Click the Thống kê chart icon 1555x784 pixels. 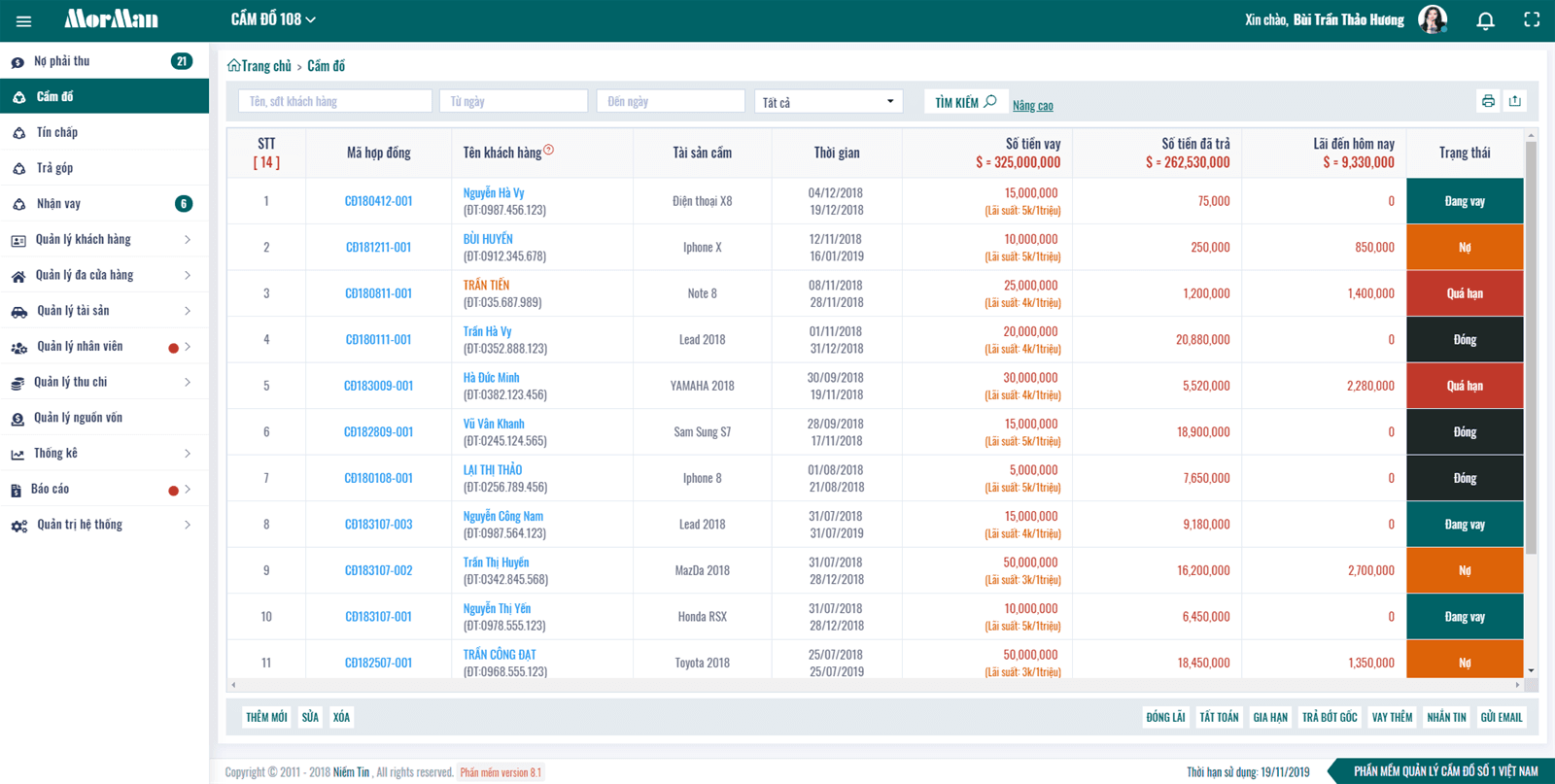pyautogui.click(x=17, y=455)
